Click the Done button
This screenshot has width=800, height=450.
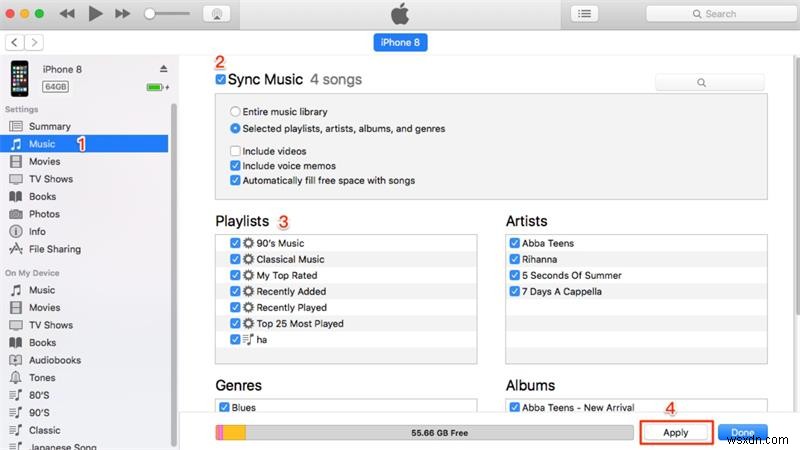coord(742,432)
